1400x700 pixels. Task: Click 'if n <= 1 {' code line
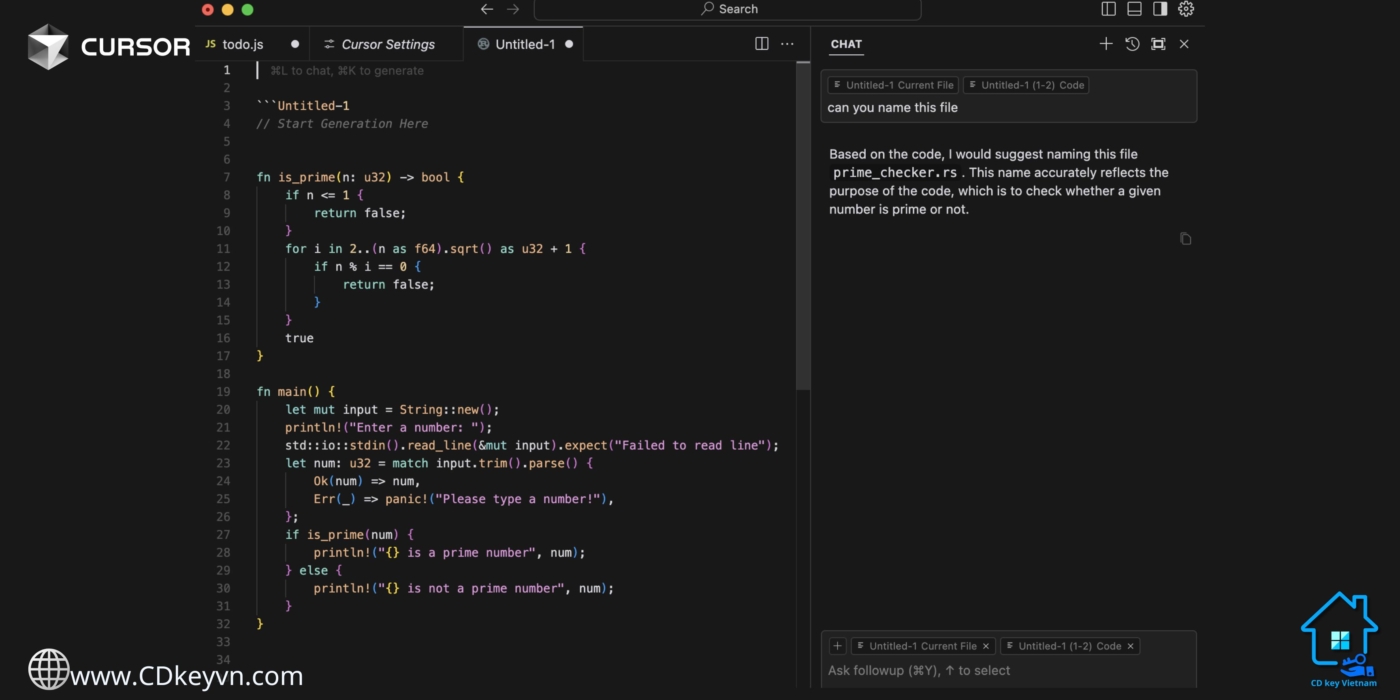324,195
